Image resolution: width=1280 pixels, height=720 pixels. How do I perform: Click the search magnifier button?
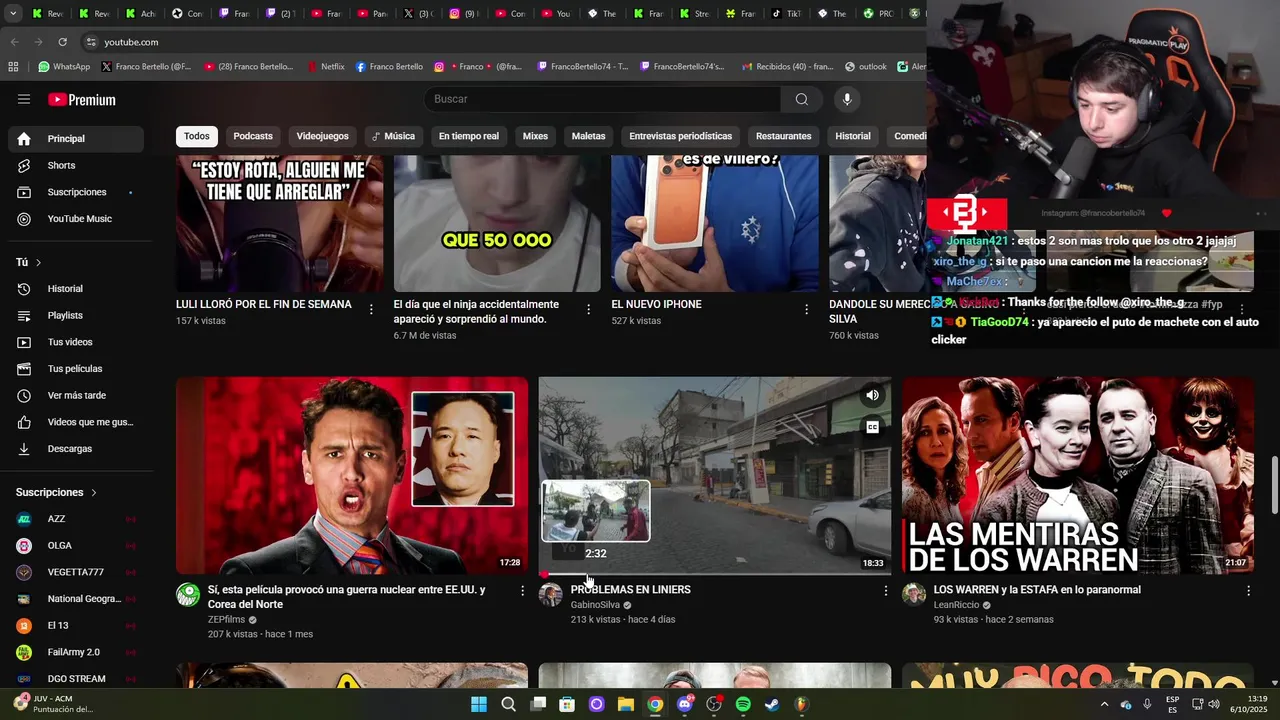pos(801,99)
